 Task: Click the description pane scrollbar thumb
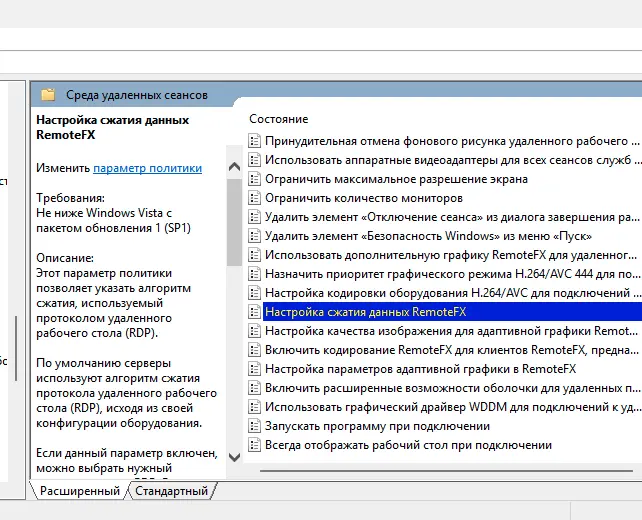(234, 222)
